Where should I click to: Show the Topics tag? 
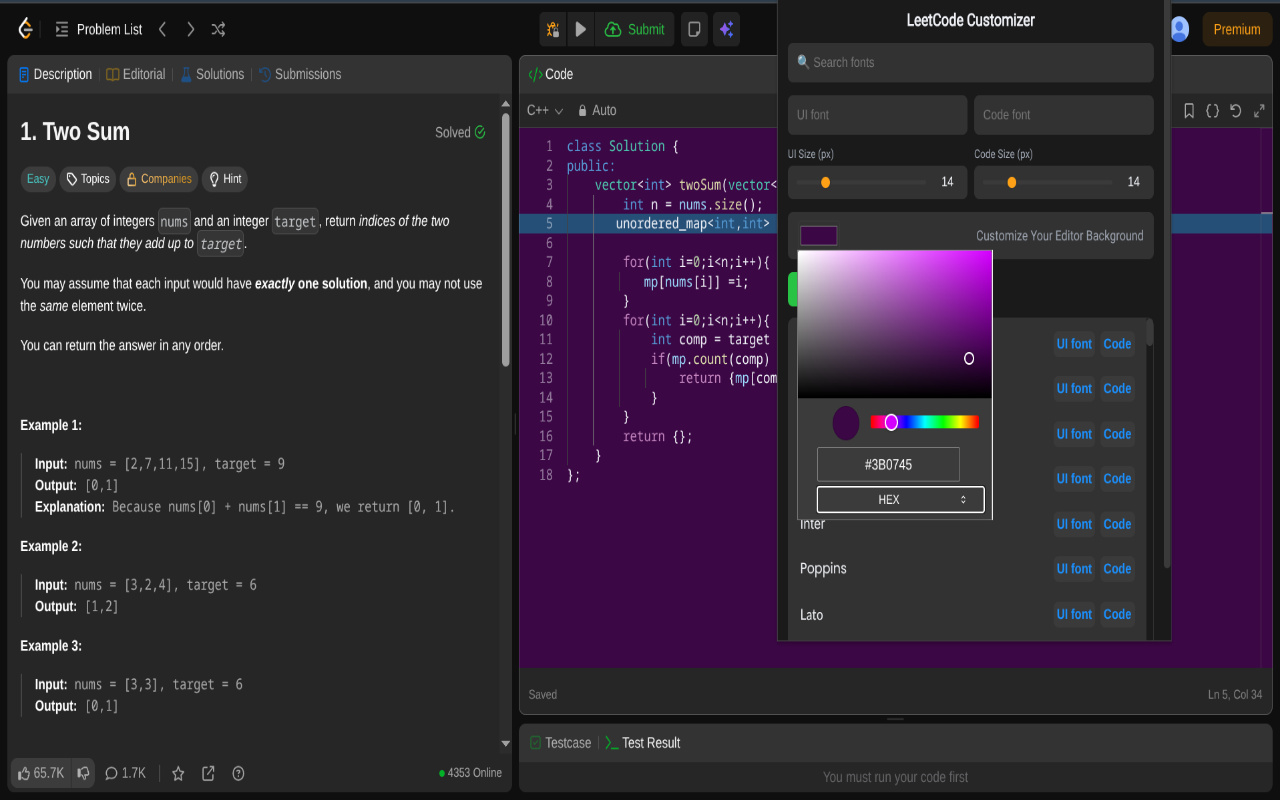coord(88,179)
